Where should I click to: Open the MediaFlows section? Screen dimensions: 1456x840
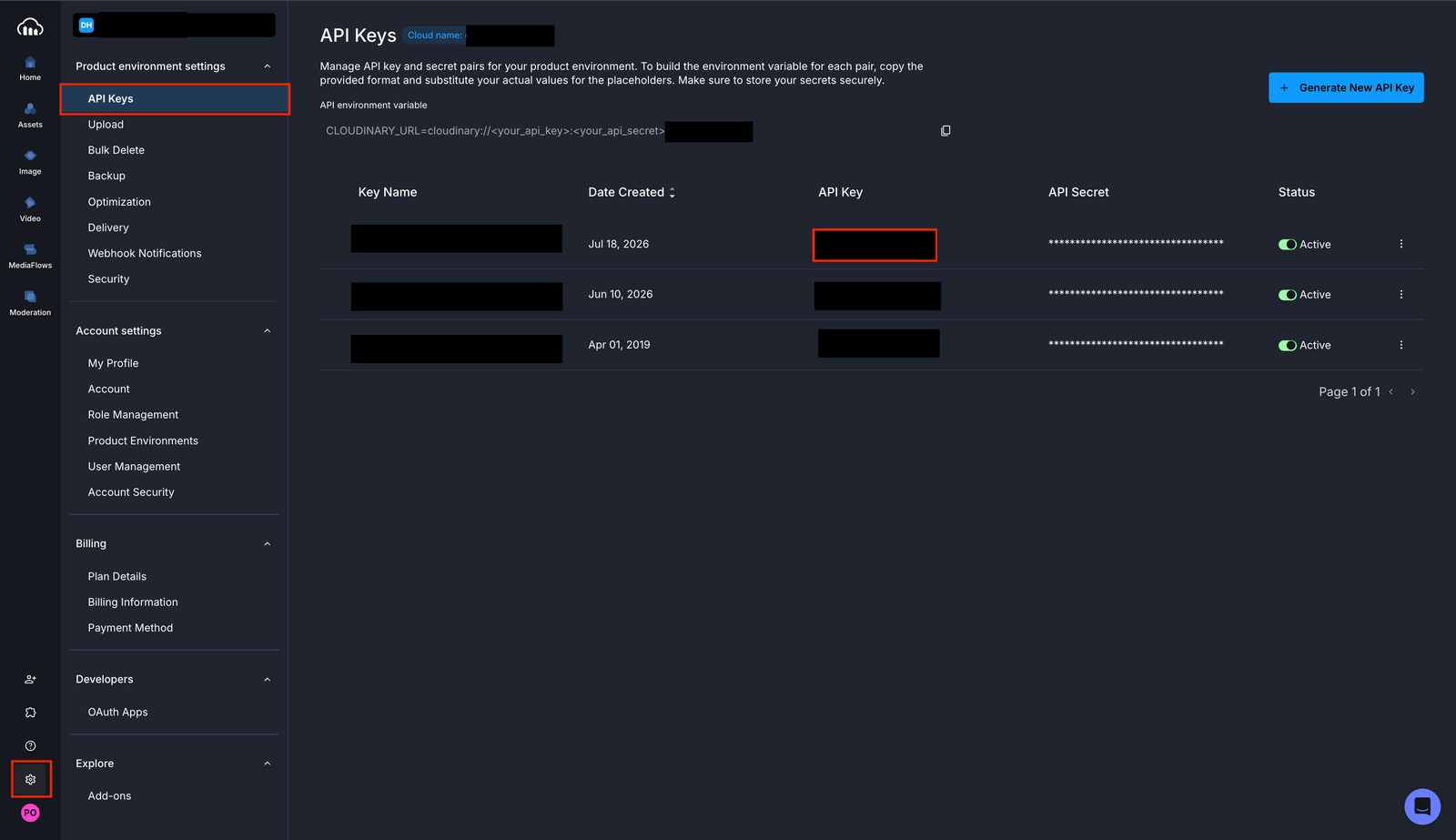pyautogui.click(x=30, y=256)
